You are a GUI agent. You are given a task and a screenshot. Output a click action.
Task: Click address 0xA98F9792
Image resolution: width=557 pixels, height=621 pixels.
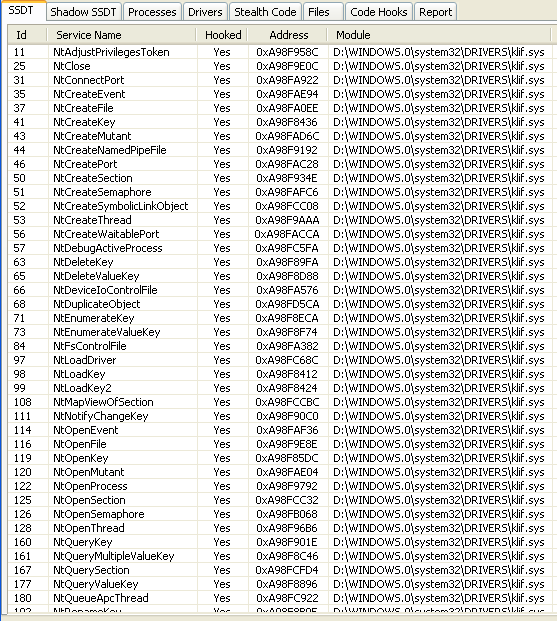(287, 486)
